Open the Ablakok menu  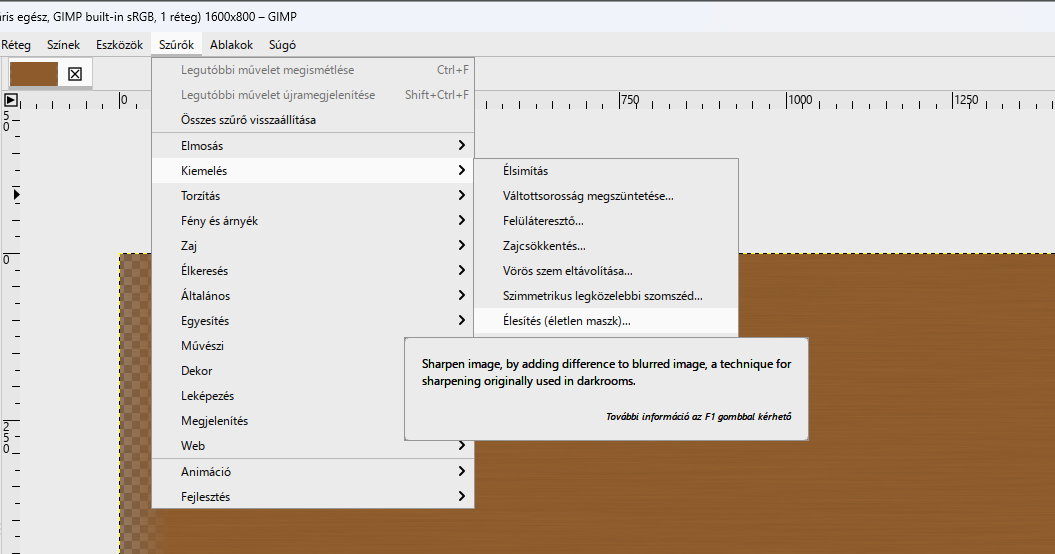[x=231, y=45]
